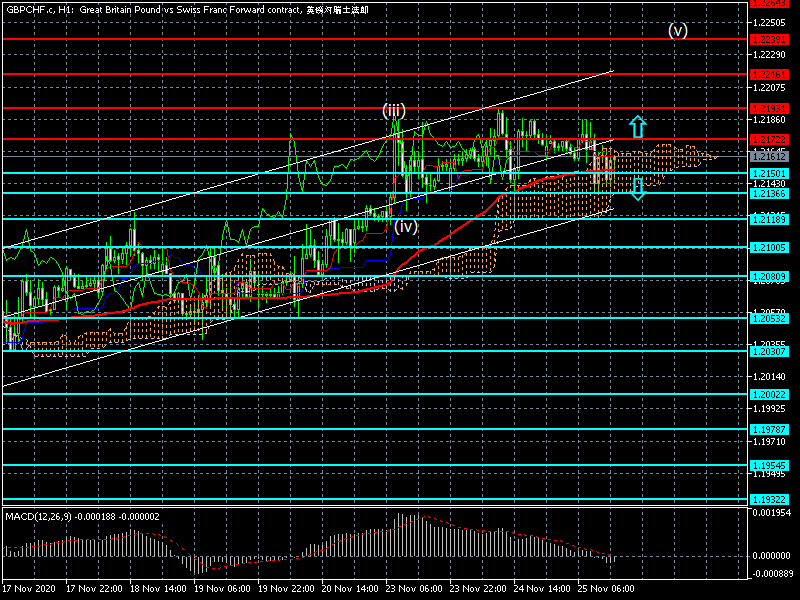Click the red 1.22161 price level label
This screenshot has width=800, height=600.
769,74
